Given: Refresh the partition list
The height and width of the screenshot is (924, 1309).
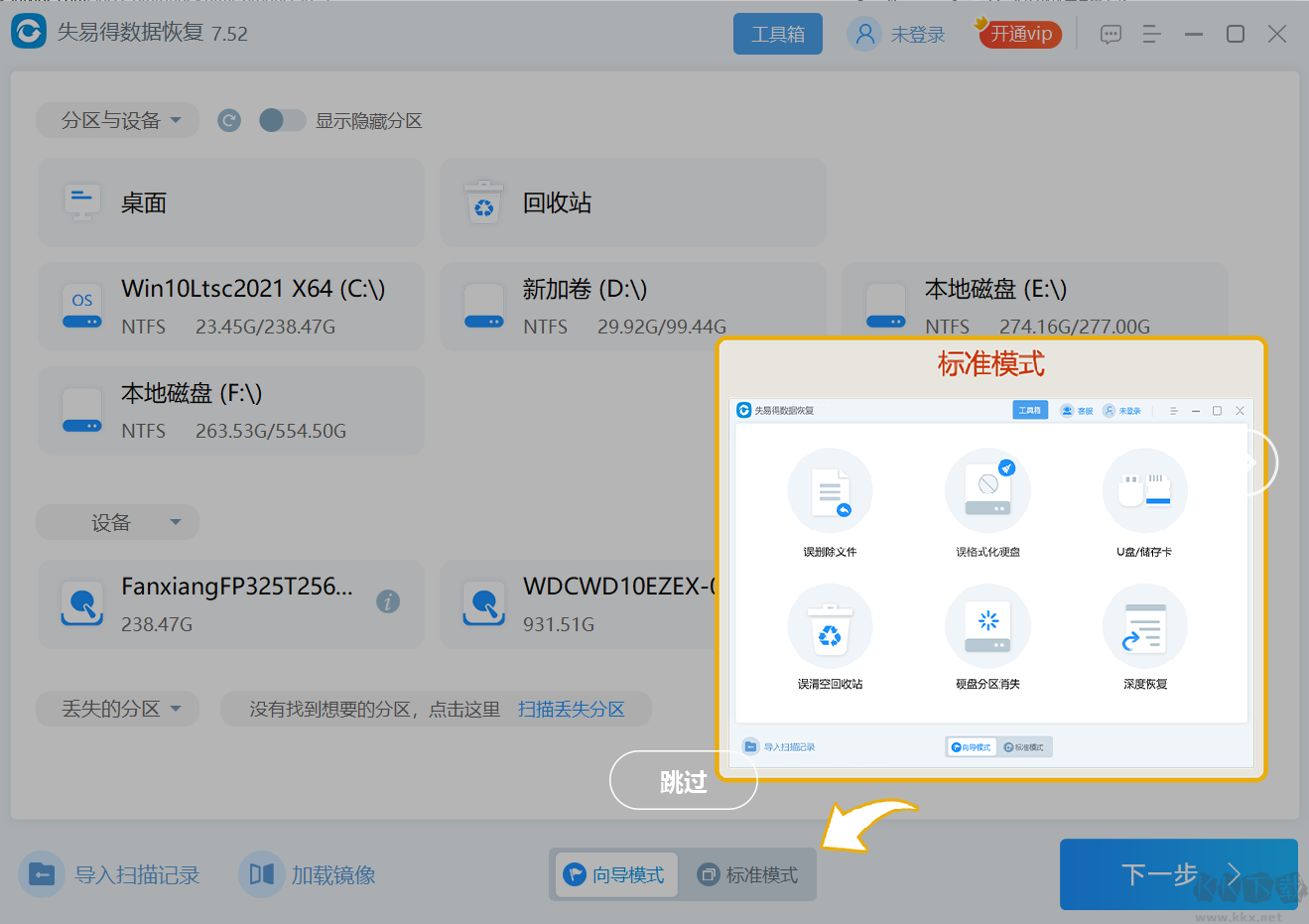Looking at the screenshot, I should click(x=229, y=121).
